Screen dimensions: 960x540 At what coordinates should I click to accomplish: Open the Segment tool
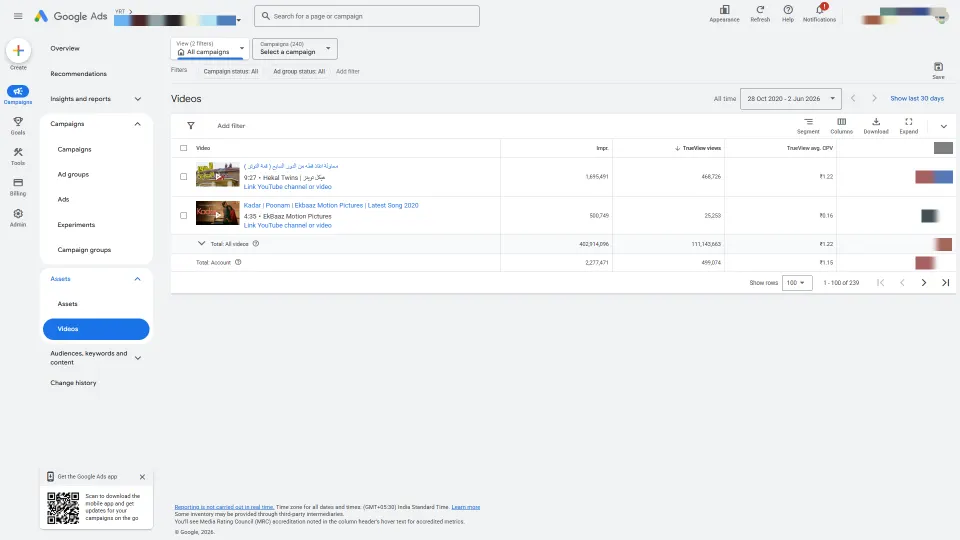pos(808,126)
